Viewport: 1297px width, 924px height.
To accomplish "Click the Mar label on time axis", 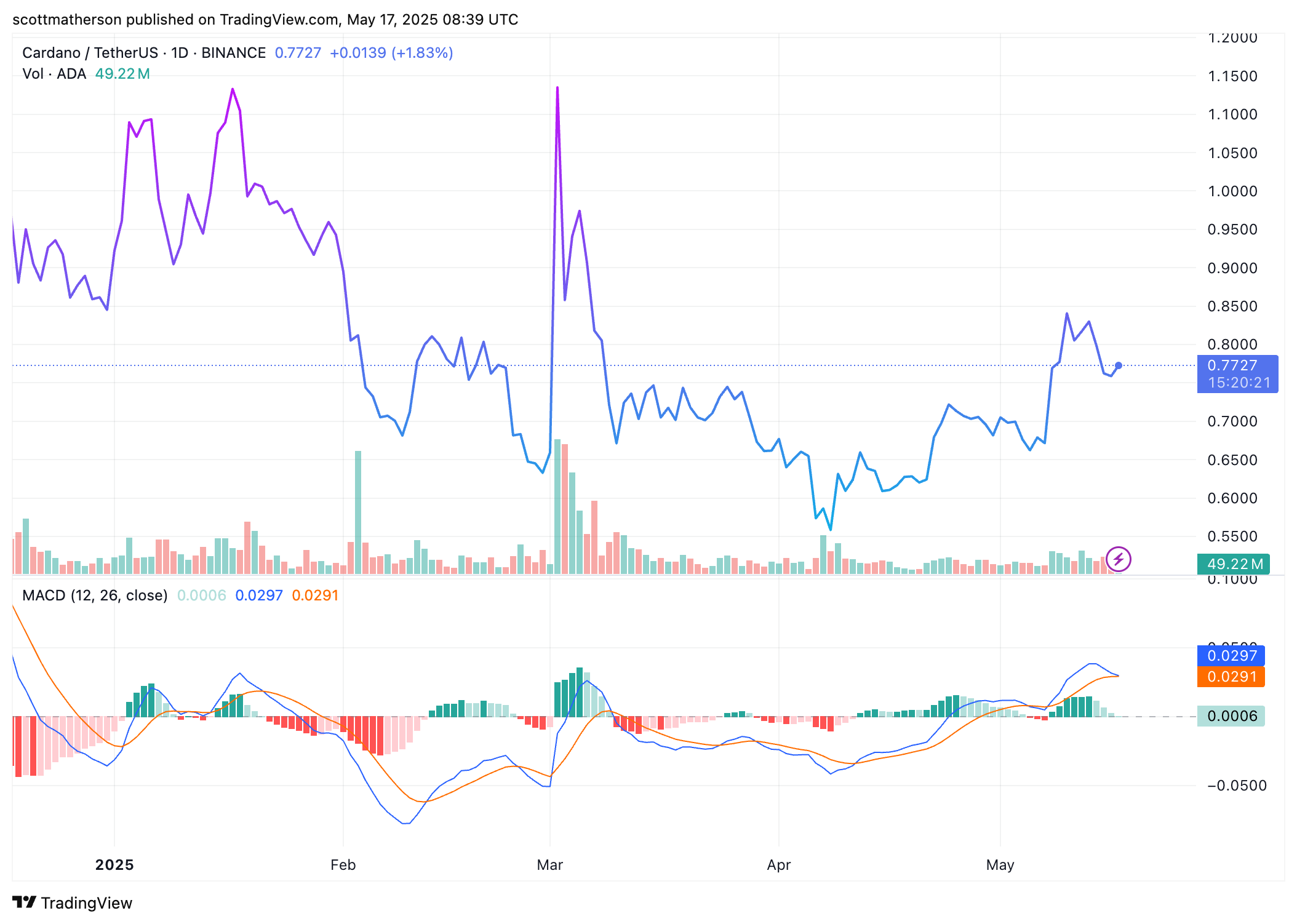I will click(x=549, y=865).
